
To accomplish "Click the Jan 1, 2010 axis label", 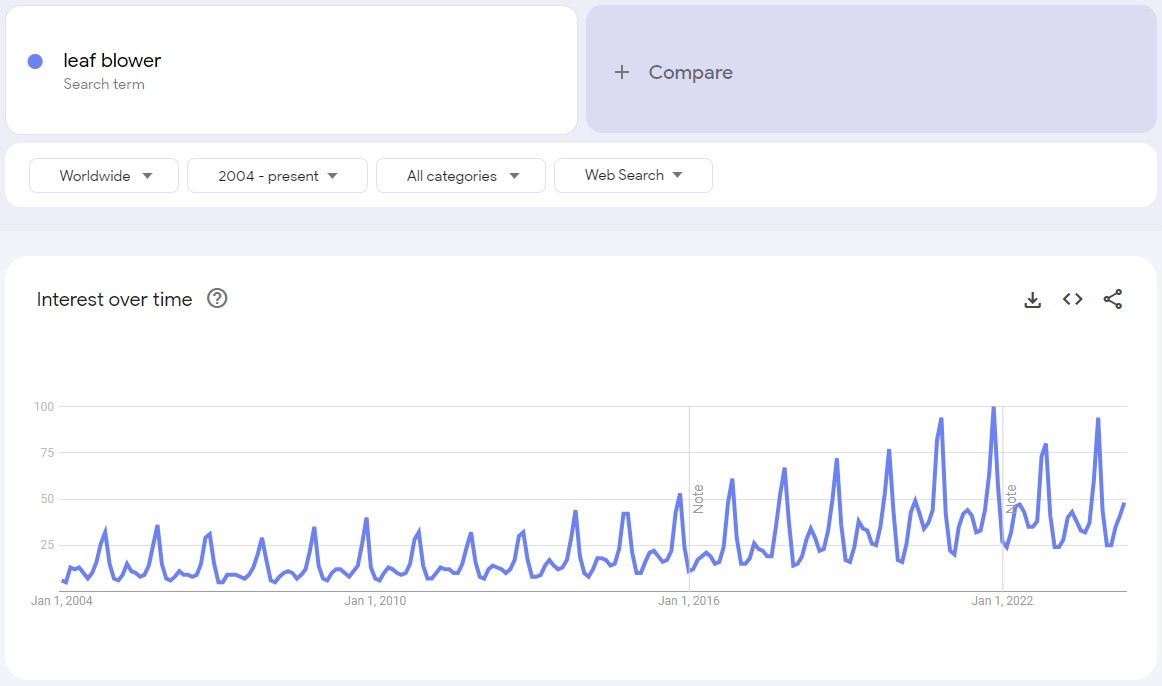I will coord(375,601).
